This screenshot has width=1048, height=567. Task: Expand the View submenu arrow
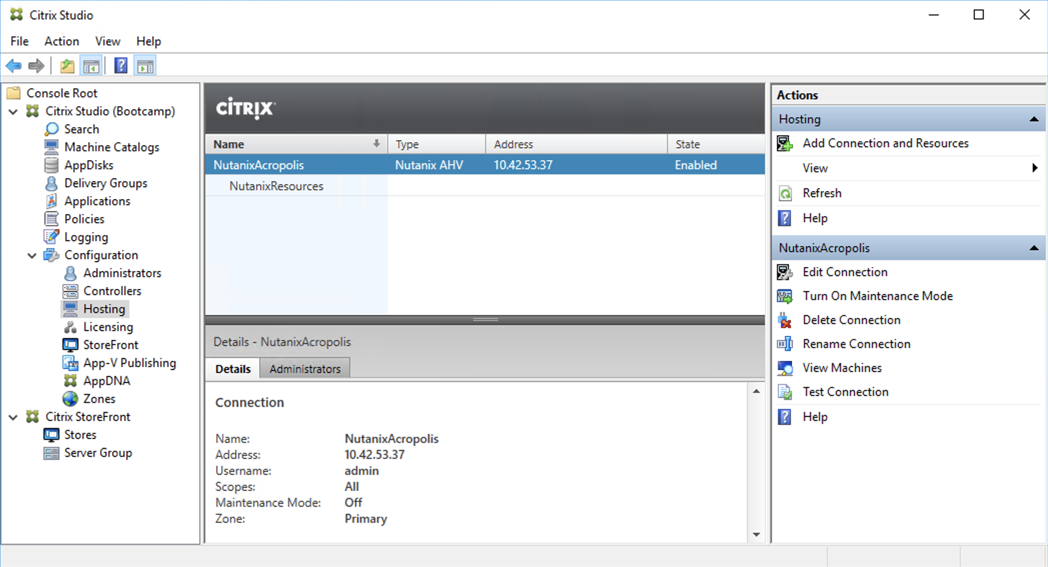pyautogui.click(x=1035, y=168)
